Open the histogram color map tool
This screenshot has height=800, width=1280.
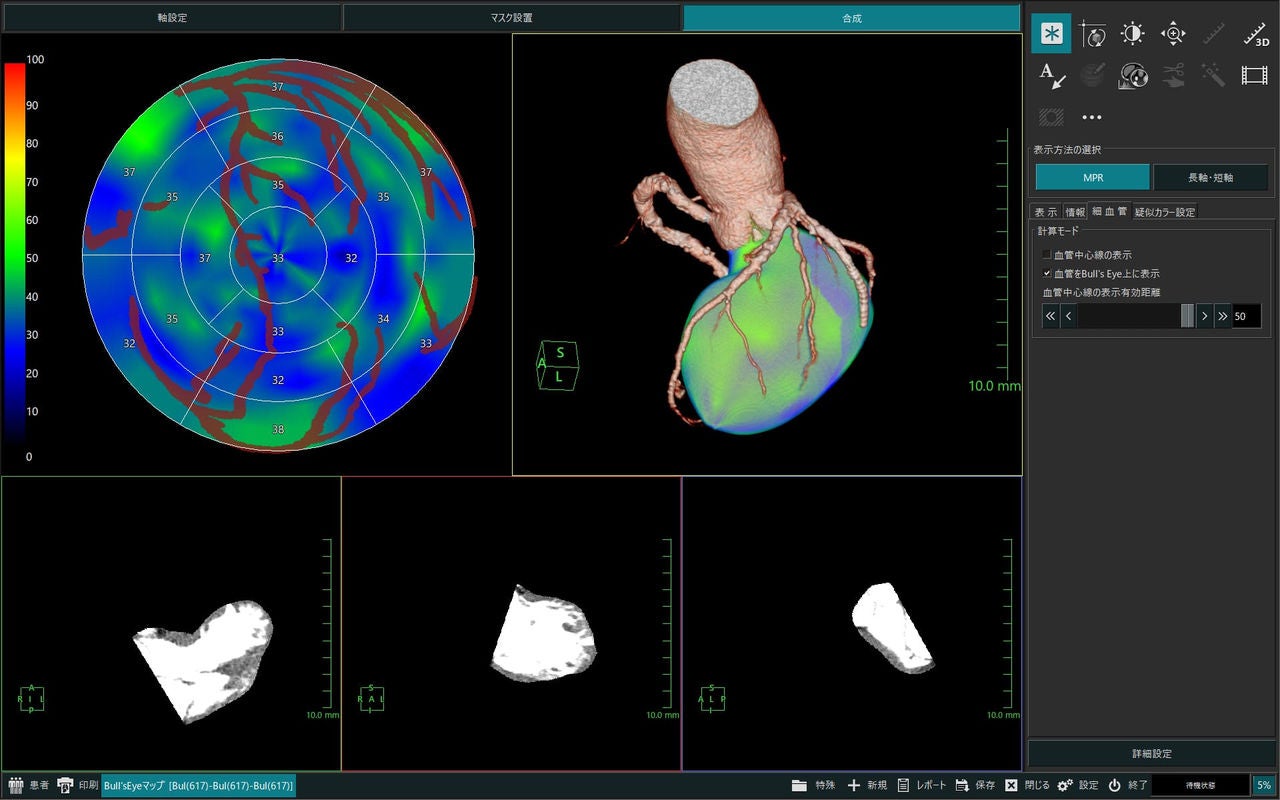click(1132, 75)
